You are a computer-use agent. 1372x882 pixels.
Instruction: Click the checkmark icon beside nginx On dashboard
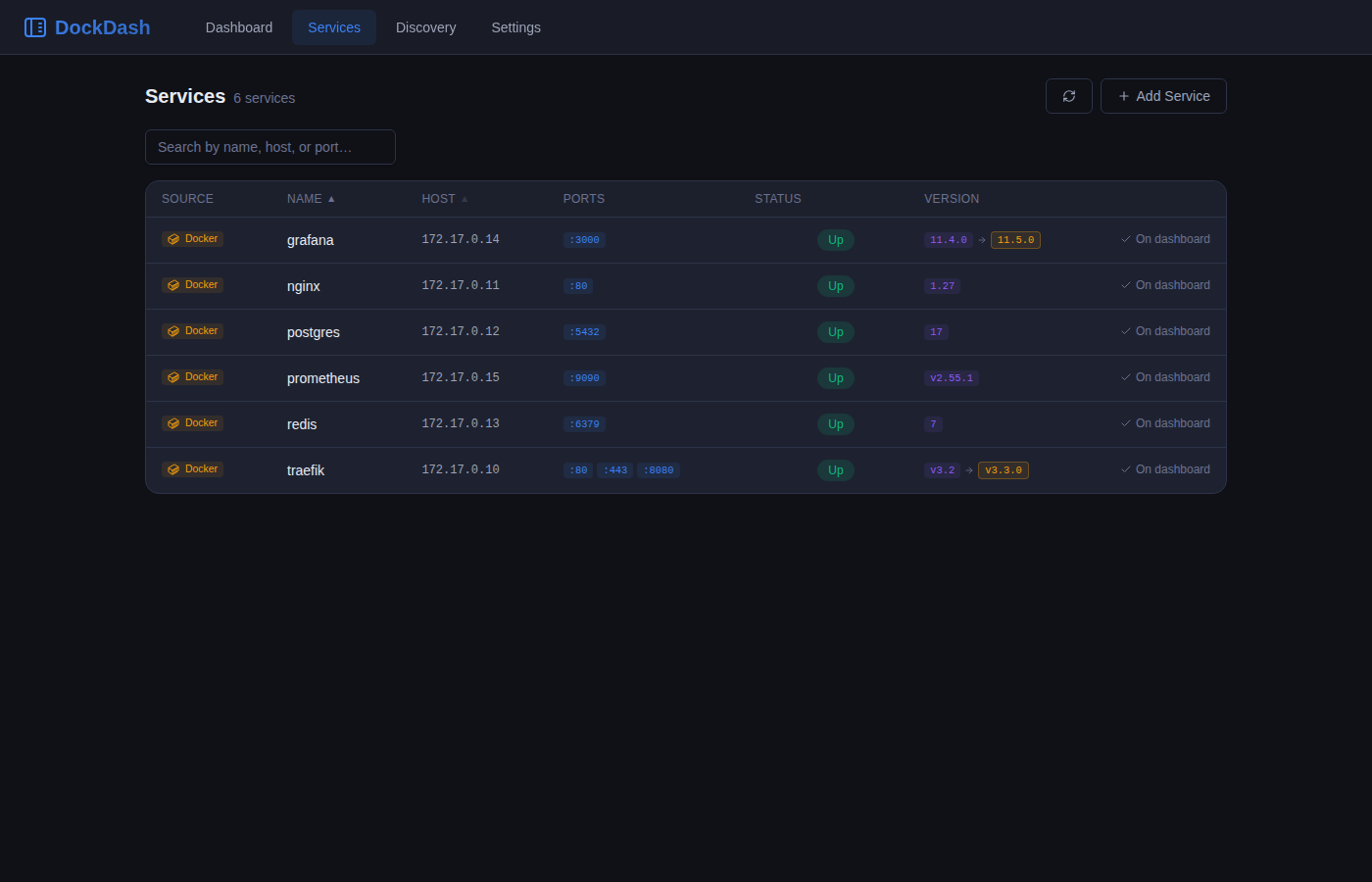pyautogui.click(x=1126, y=285)
